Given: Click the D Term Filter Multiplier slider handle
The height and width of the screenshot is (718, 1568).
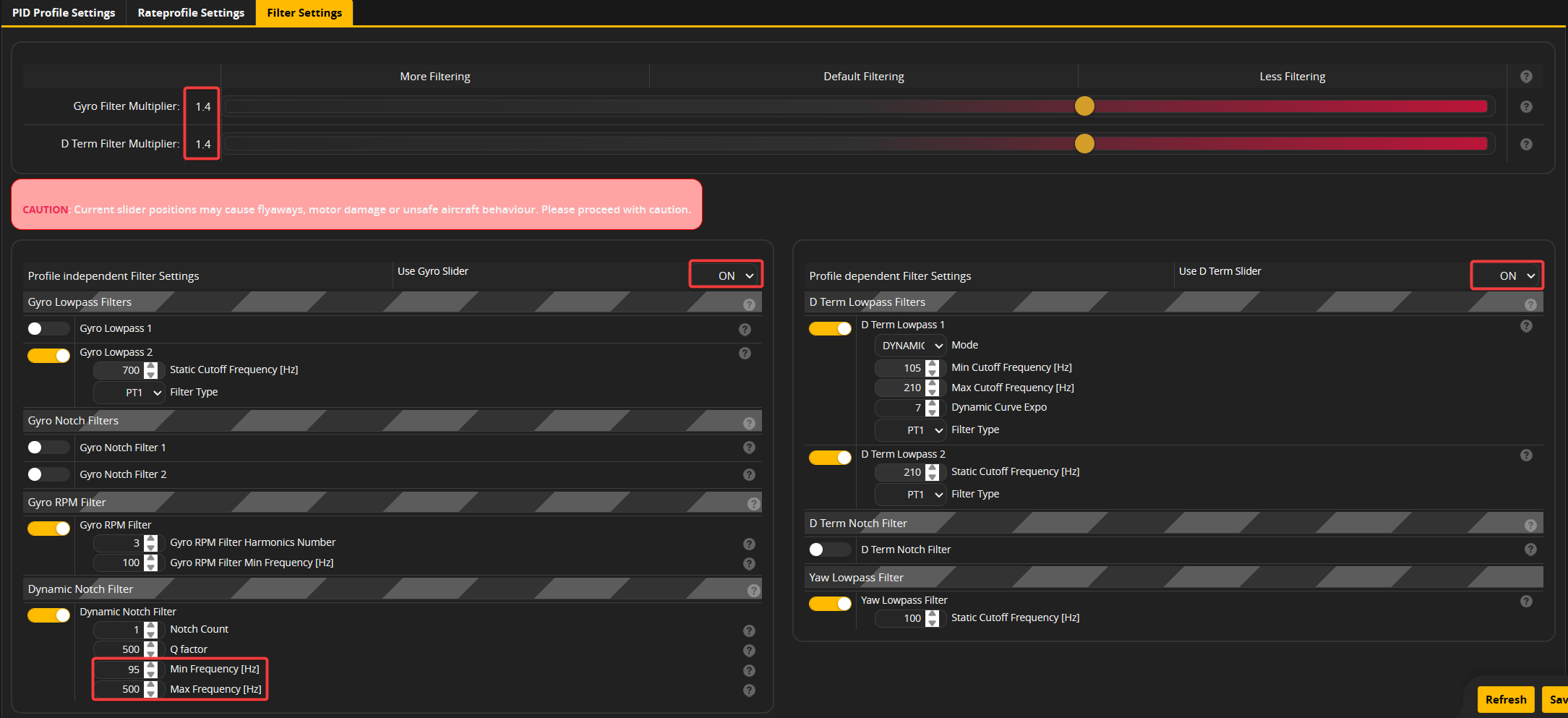Looking at the screenshot, I should (1084, 144).
